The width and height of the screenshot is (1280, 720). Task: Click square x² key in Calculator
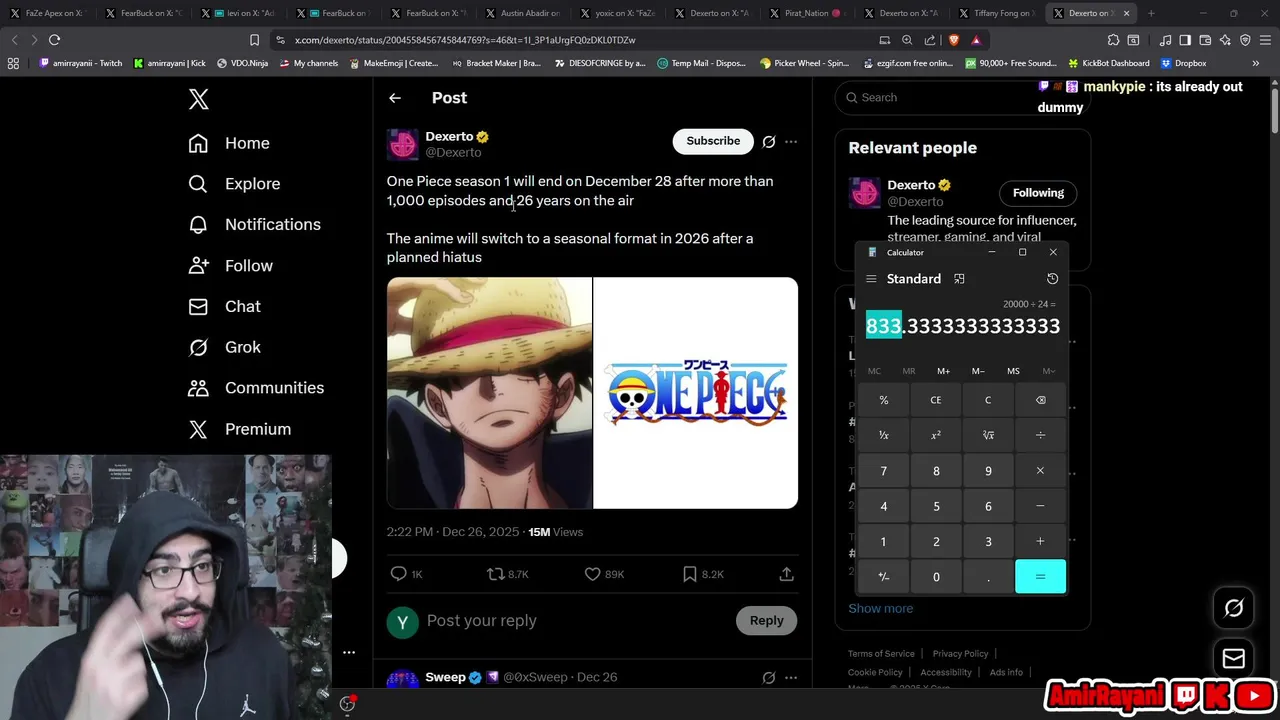tap(936, 435)
